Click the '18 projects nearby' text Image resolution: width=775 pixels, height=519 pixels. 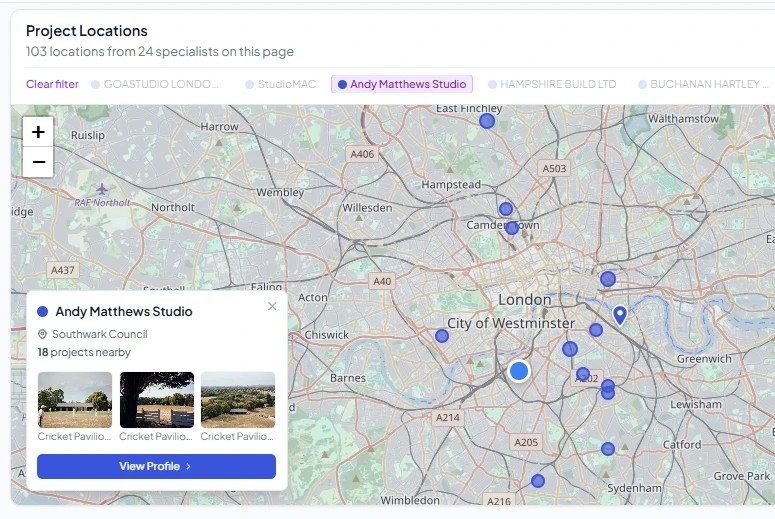(x=84, y=352)
